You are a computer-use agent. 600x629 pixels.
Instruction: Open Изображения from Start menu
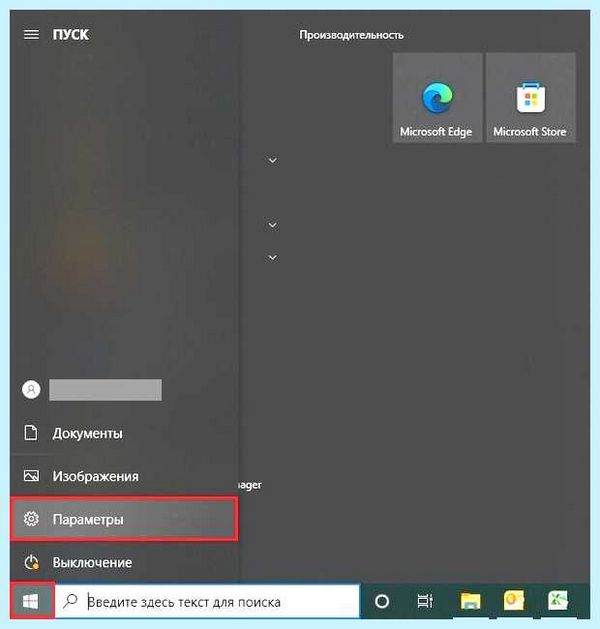point(122,476)
